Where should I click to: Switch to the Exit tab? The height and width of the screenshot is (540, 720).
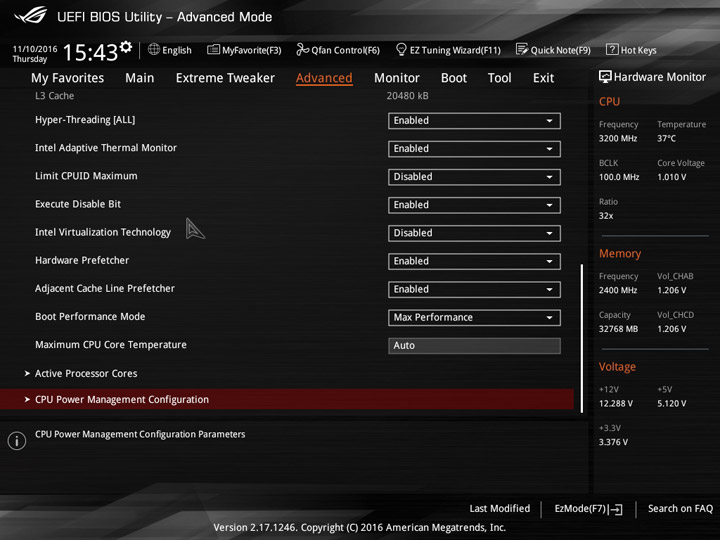pyautogui.click(x=543, y=78)
